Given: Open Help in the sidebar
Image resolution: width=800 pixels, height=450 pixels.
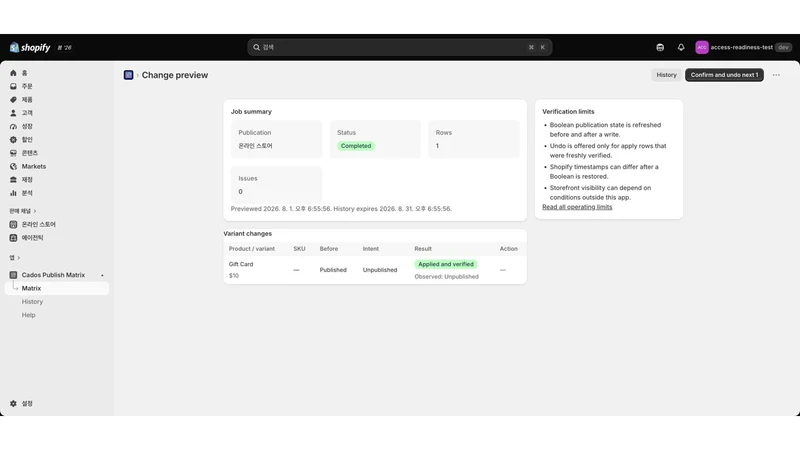Looking at the screenshot, I should coord(29,315).
